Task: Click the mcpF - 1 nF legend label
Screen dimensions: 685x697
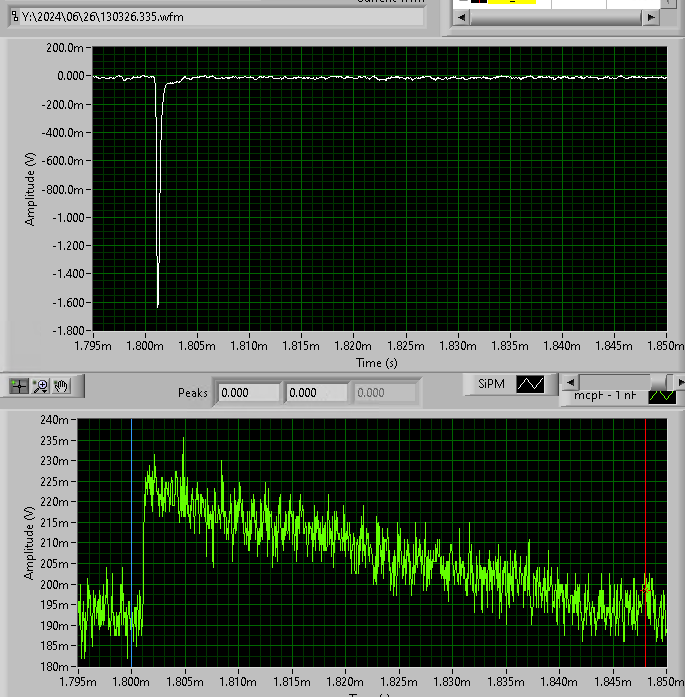Action: [x=605, y=396]
